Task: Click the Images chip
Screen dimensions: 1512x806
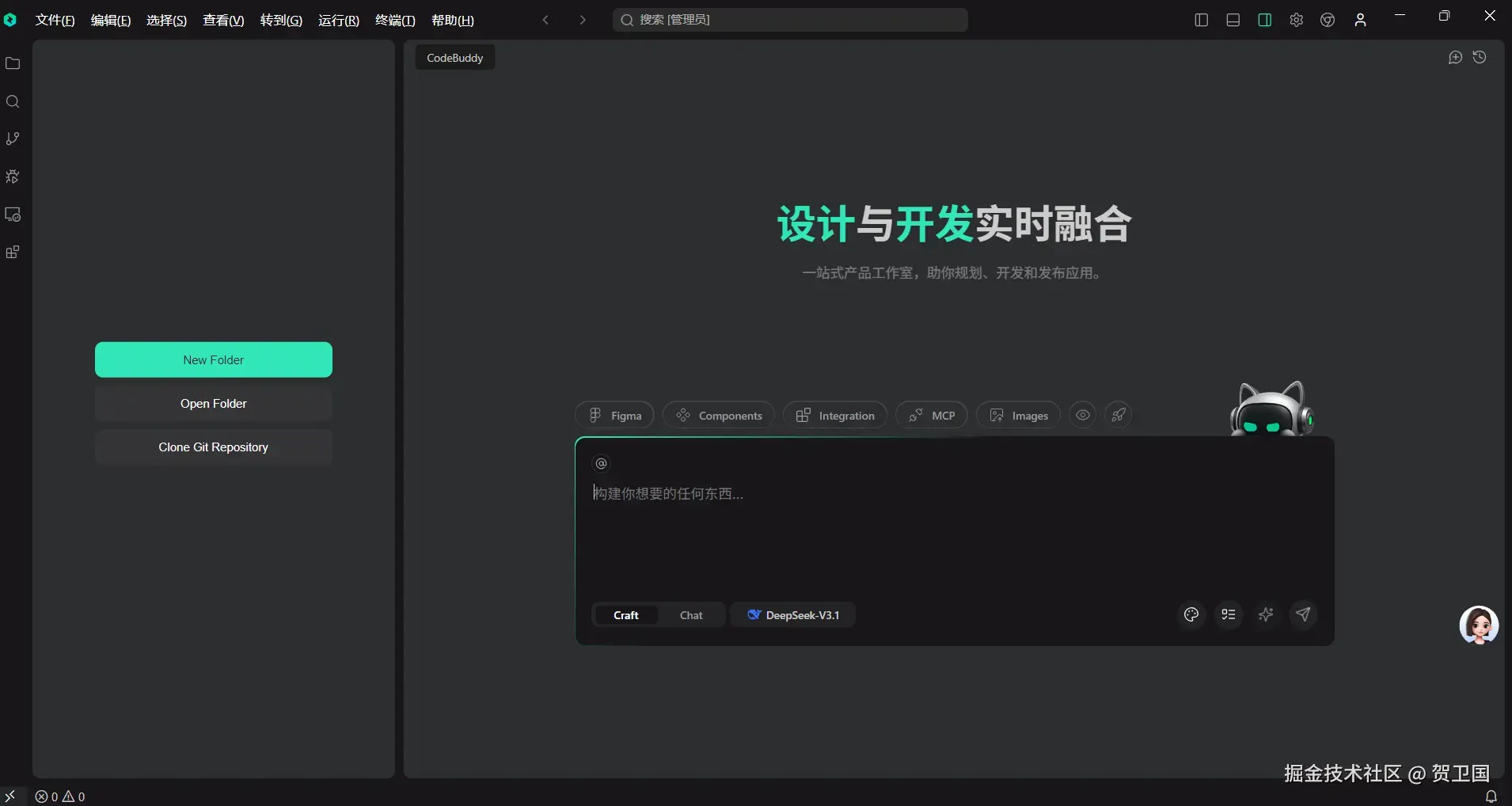Action: [x=1018, y=415]
